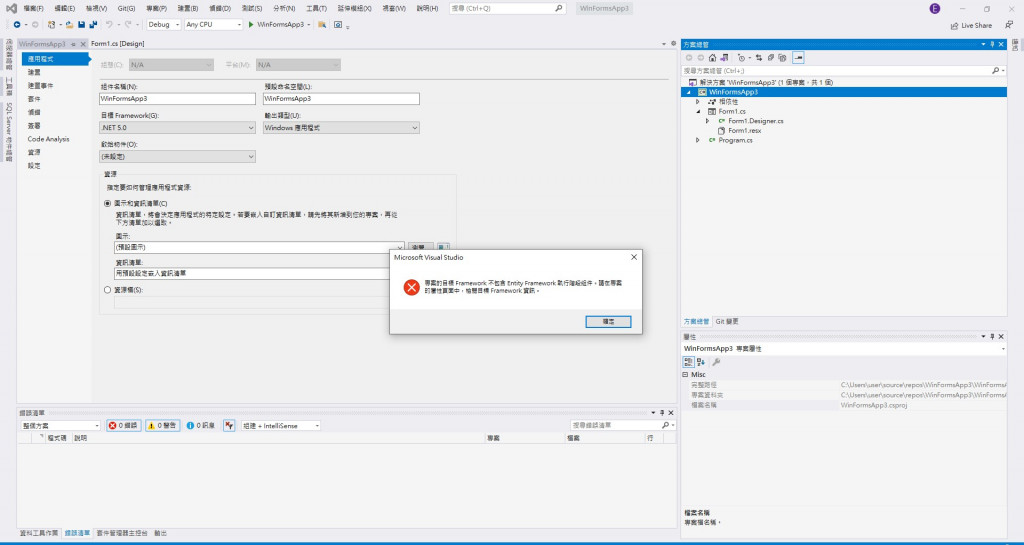Open the Package Manager Console tab at the bottom
This screenshot has height=545, width=1024.
[122, 533]
